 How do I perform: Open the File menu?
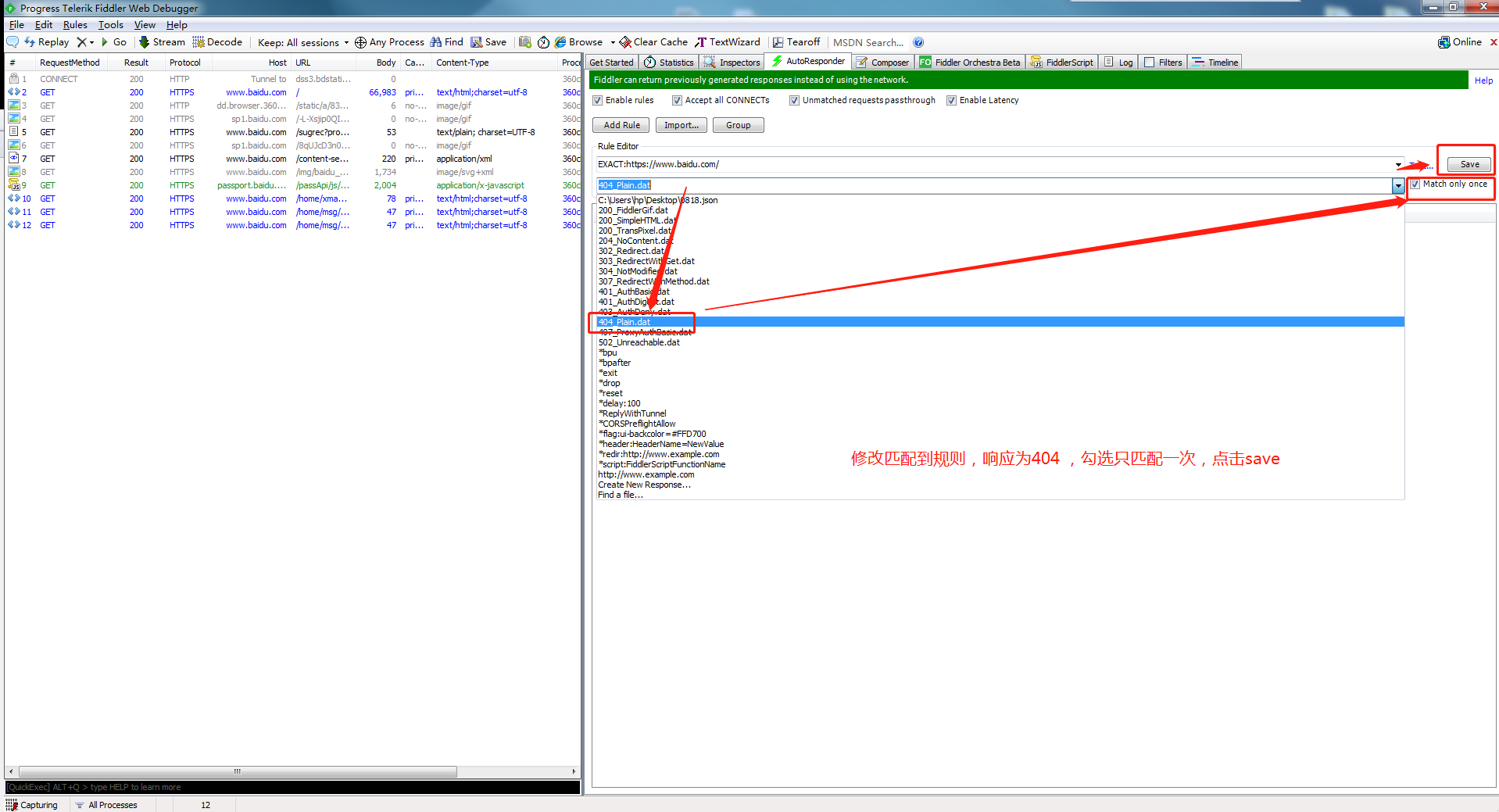[x=16, y=25]
